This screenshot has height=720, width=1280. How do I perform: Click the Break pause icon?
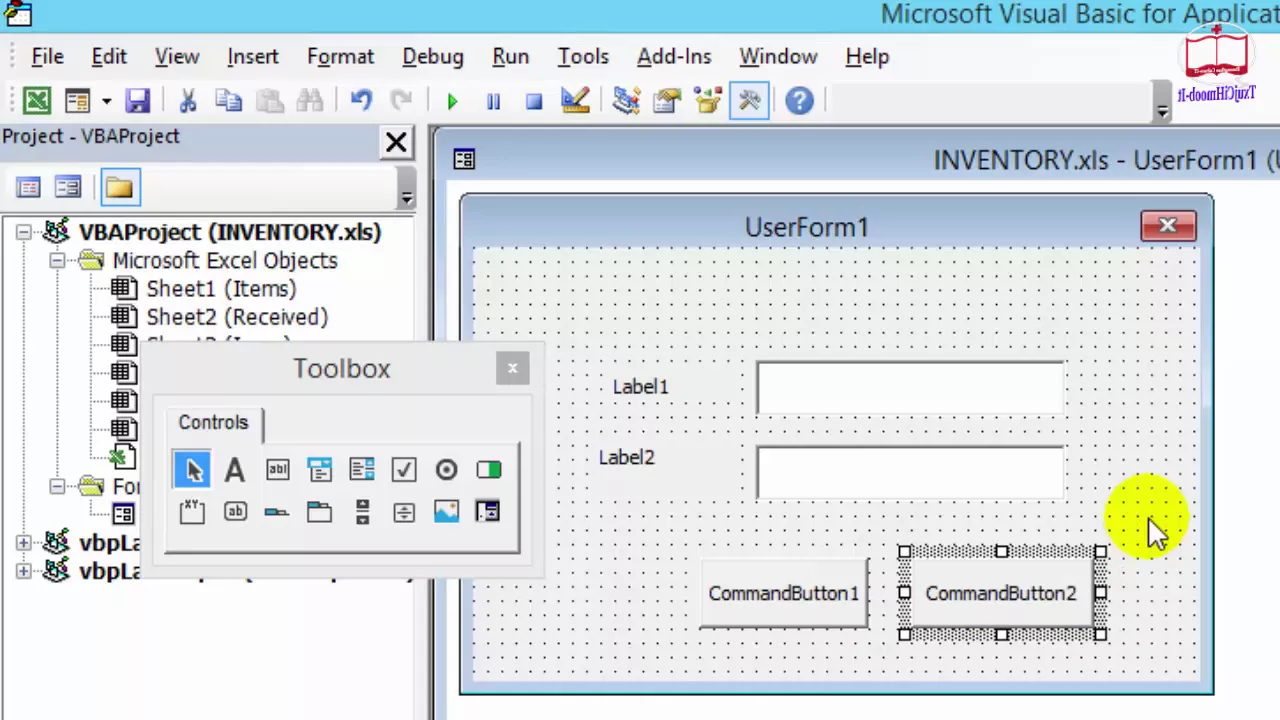click(x=493, y=101)
